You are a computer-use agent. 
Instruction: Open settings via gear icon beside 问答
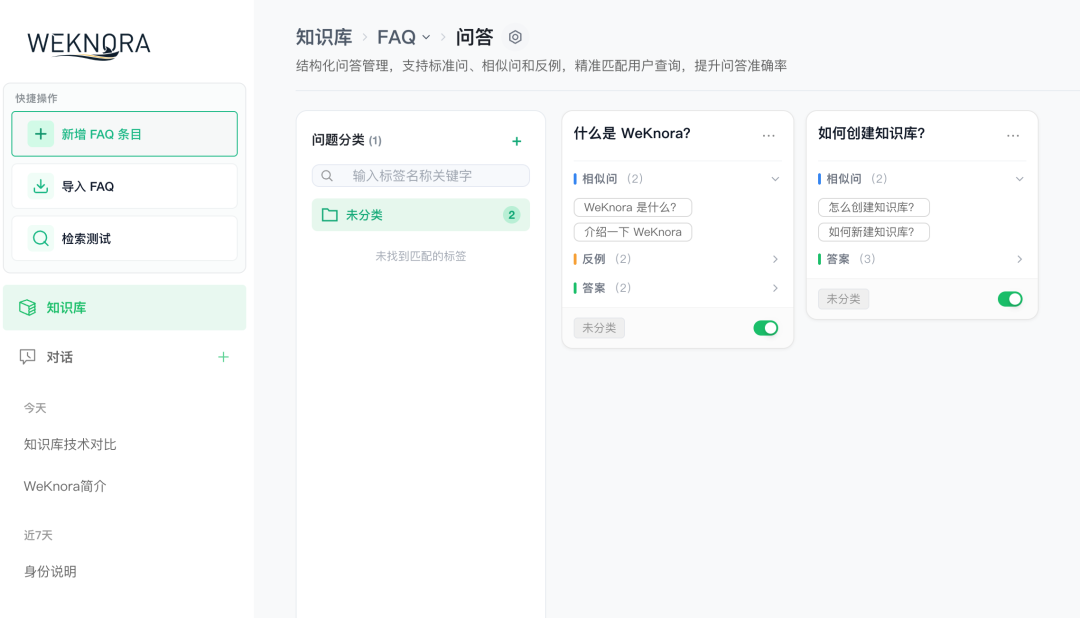point(514,36)
